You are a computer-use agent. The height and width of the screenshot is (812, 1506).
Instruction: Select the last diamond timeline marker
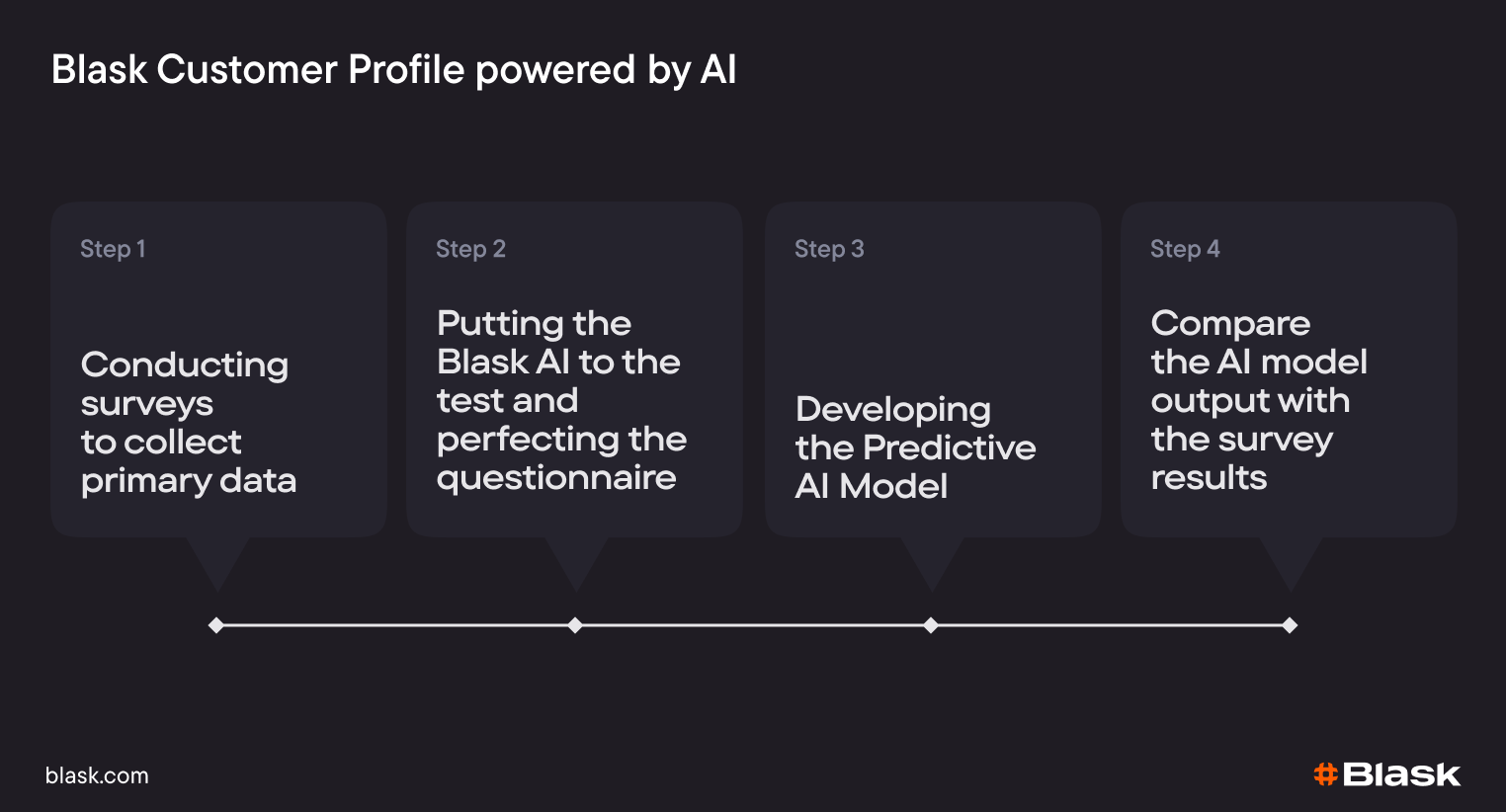tap(1290, 625)
